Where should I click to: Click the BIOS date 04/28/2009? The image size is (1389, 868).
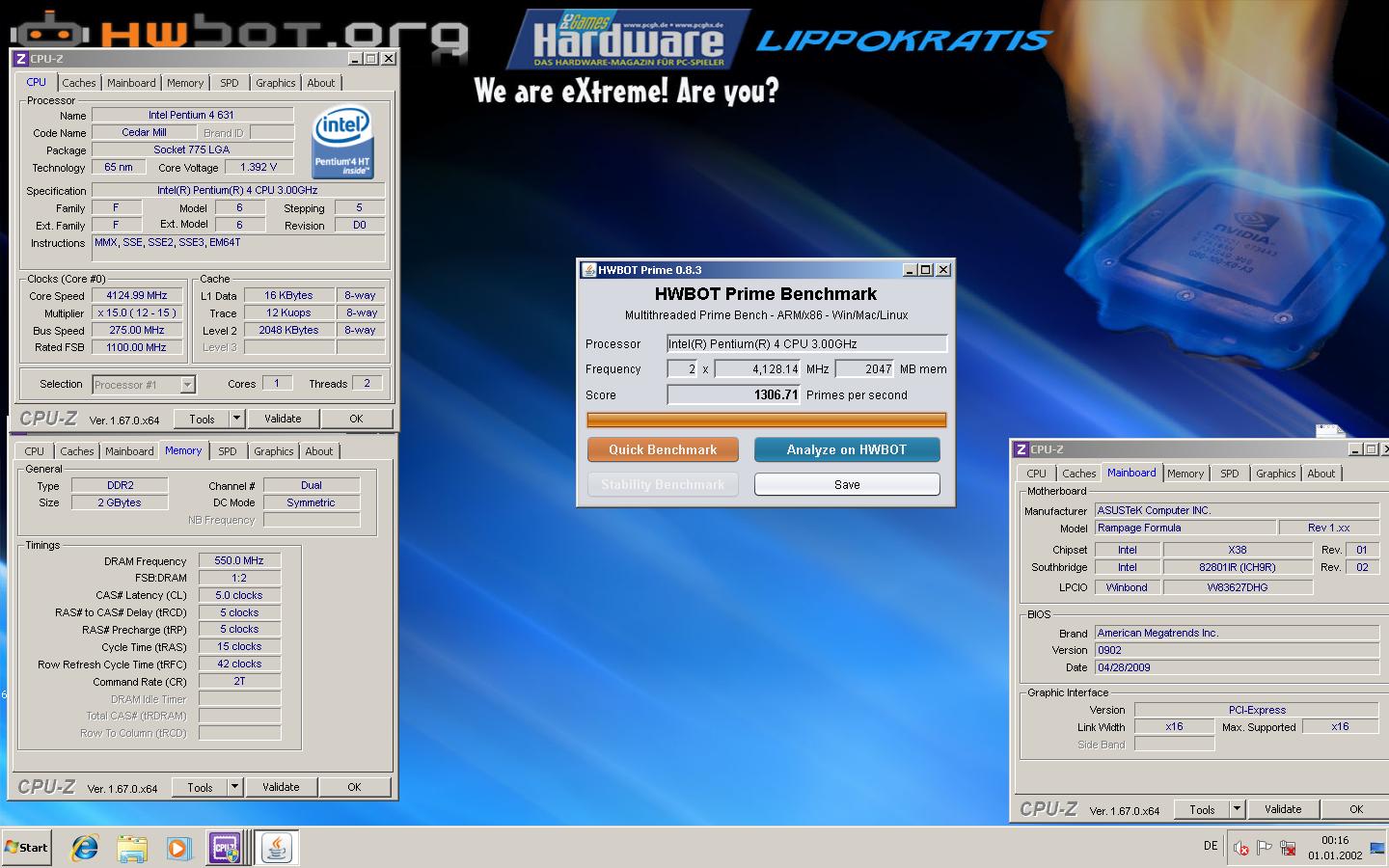click(1237, 667)
